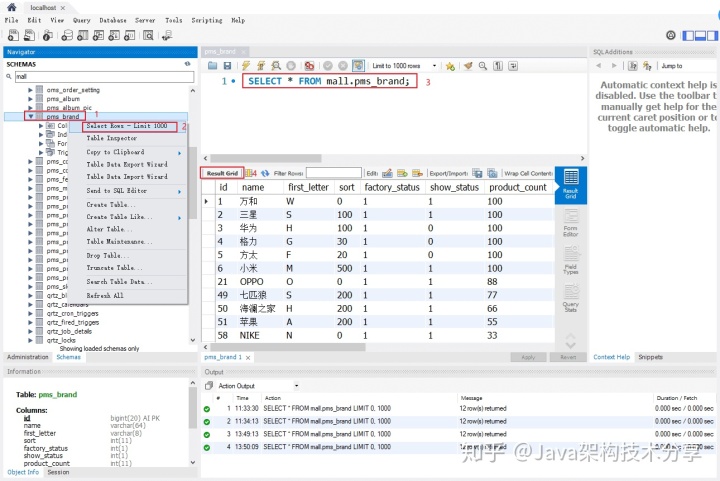Toggle continue-on-error script option
Viewport: 720px width, 481px height.
[309, 66]
